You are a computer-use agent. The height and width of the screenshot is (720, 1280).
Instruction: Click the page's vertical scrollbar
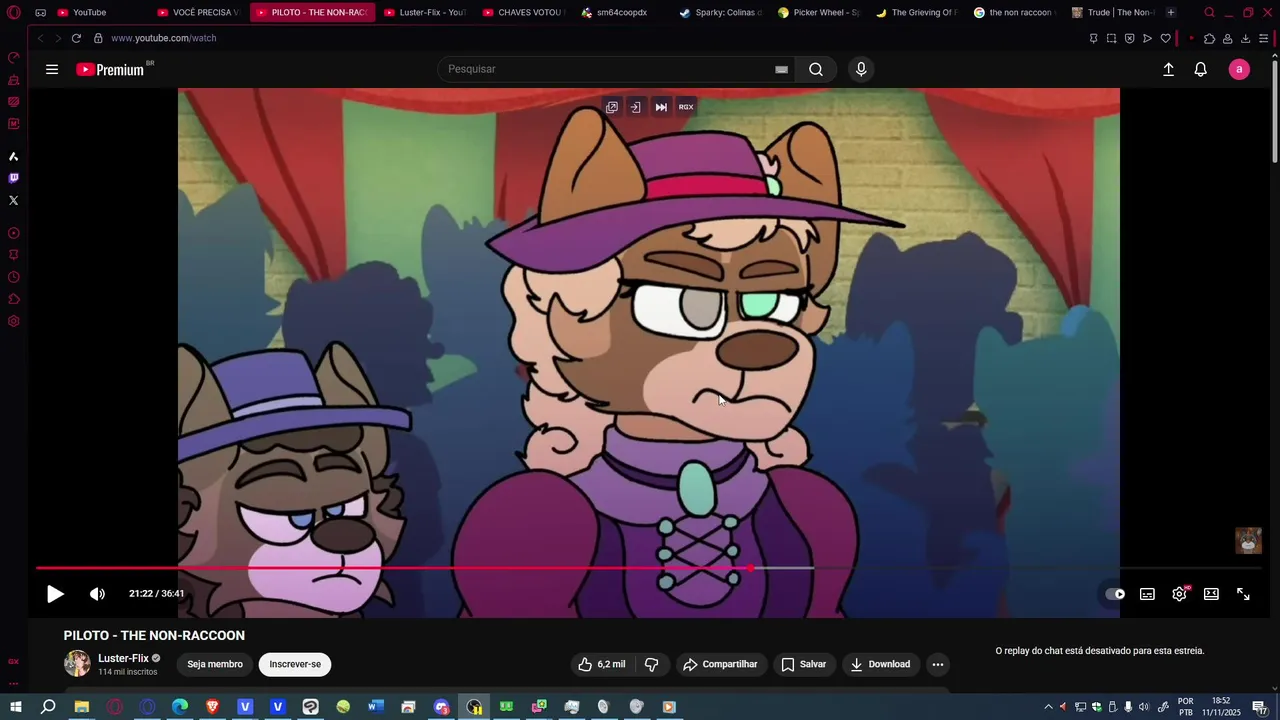(x=1275, y=110)
